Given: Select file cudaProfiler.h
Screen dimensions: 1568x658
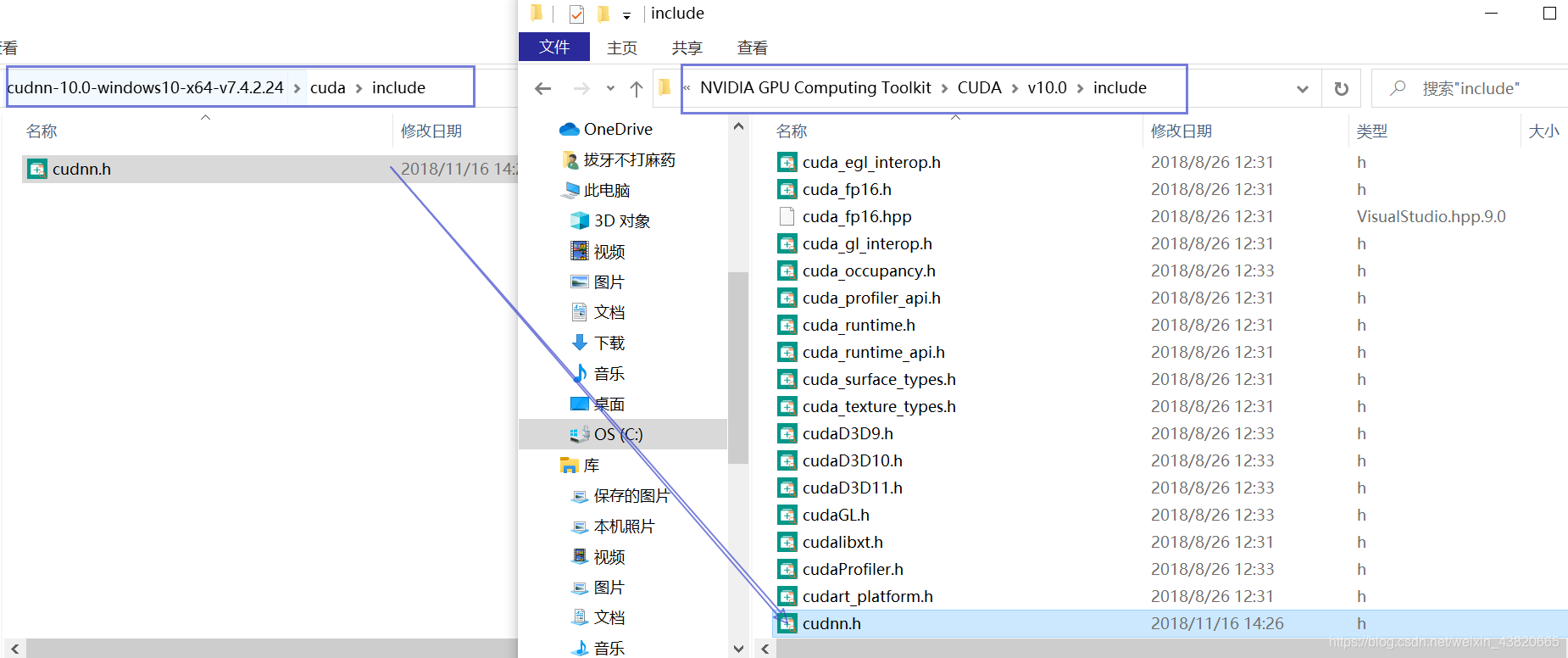Looking at the screenshot, I should click(x=853, y=569).
